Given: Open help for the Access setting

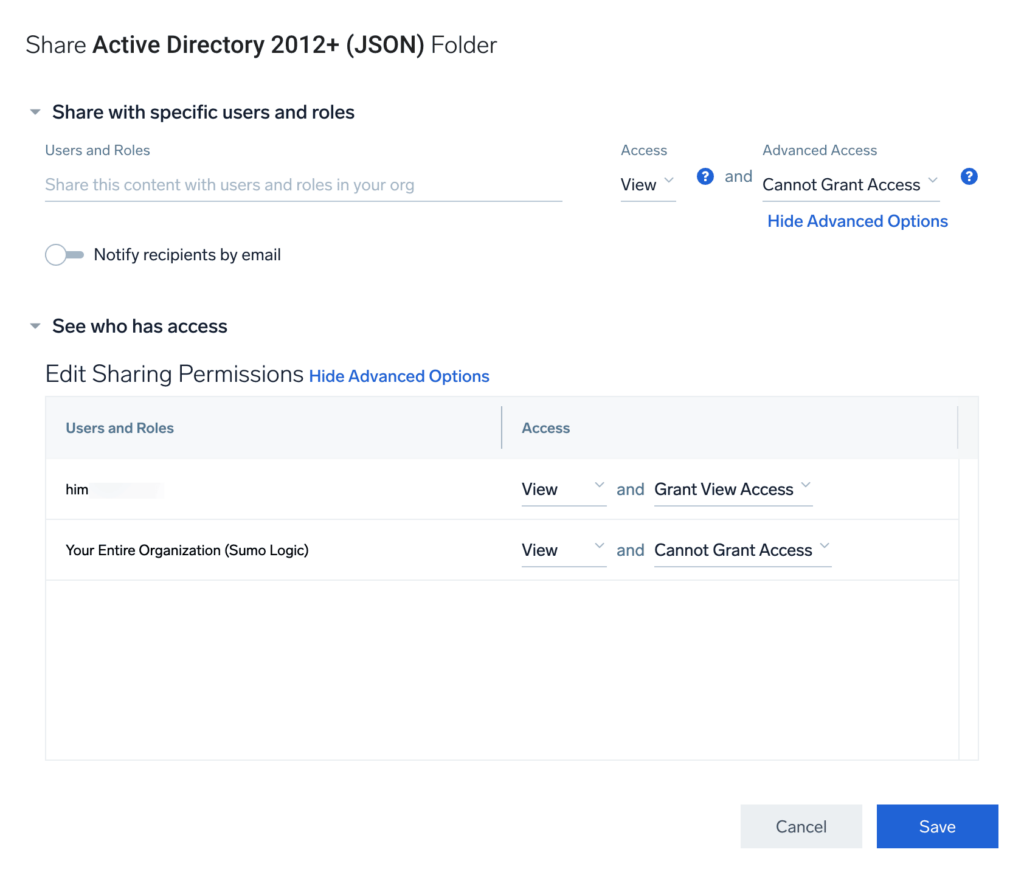Looking at the screenshot, I should click(x=705, y=176).
